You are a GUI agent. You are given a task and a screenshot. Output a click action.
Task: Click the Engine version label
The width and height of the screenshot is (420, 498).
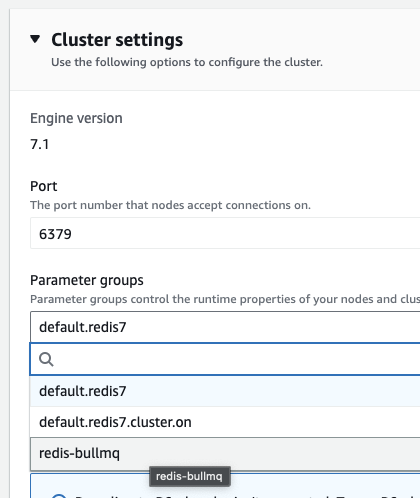pyautogui.click(x=76, y=118)
